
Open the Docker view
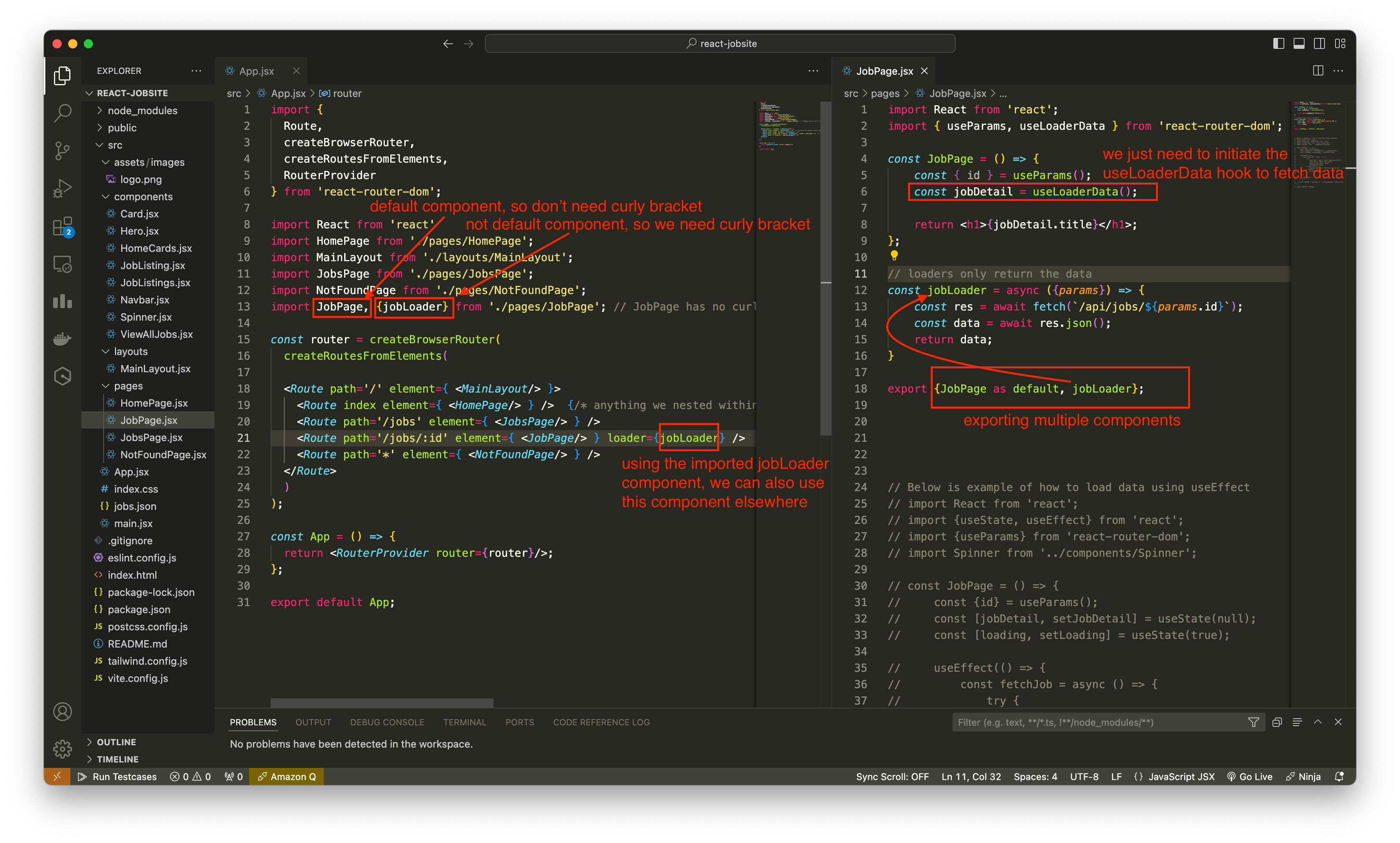[x=63, y=339]
